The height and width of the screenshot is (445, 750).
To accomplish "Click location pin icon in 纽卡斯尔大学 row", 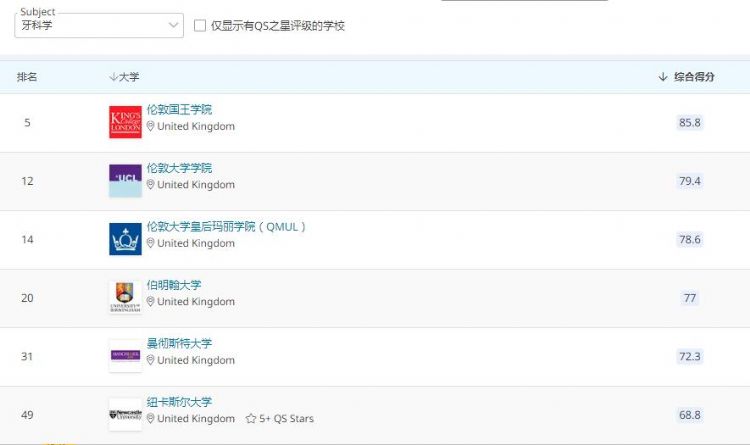I will pos(150,418).
